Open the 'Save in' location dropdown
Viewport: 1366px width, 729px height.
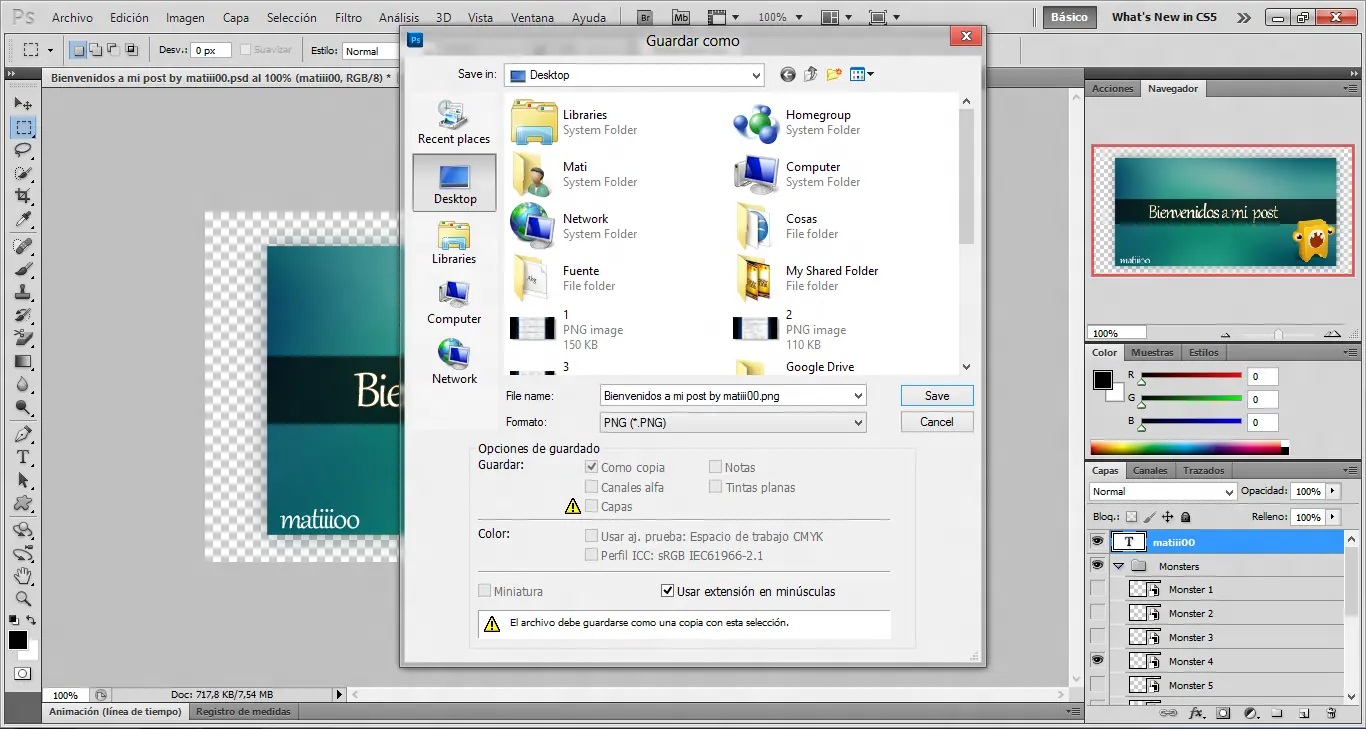point(755,75)
